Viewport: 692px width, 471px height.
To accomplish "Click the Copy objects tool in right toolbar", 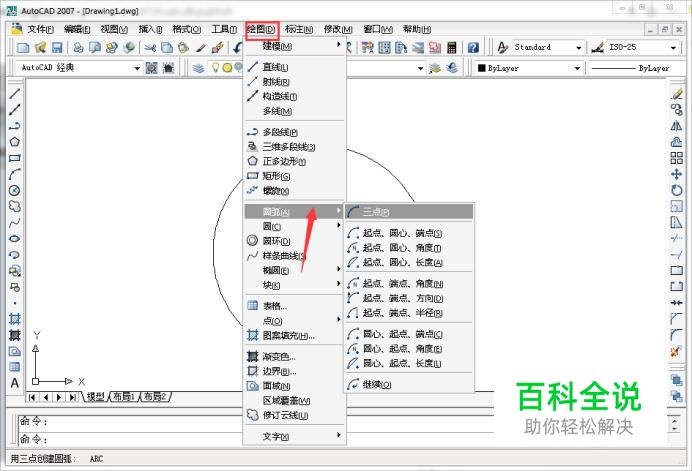I will pos(677,109).
